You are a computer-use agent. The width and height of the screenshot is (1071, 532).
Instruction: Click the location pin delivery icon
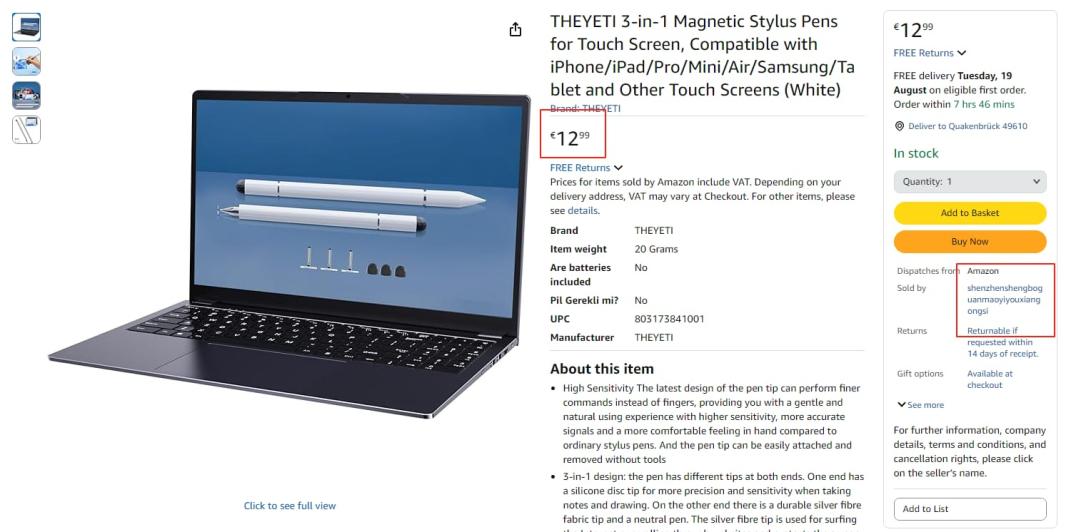(x=900, y=126)
